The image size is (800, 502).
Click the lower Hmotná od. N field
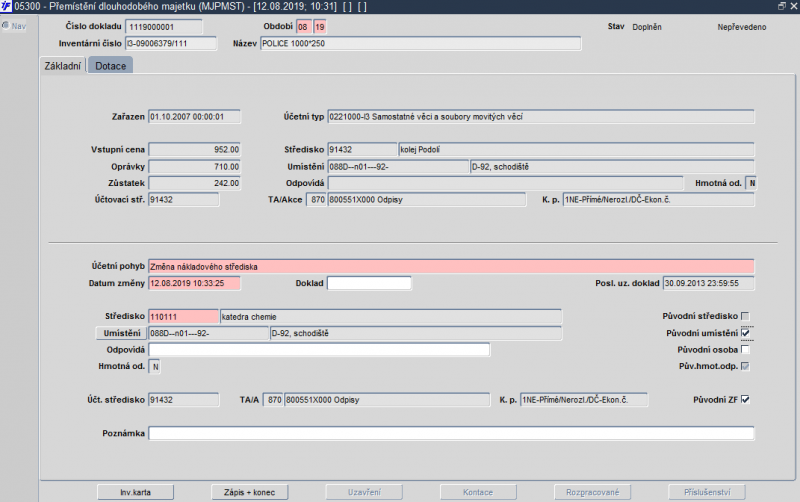155,367
